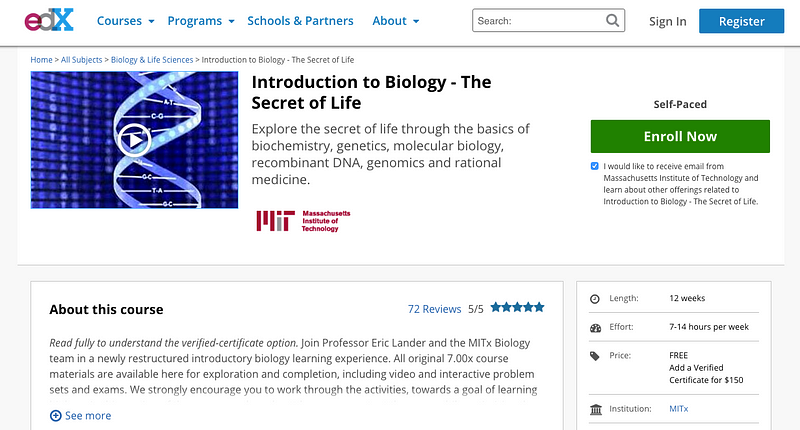
Task: Click Sign In in the header
Action: click(667, 21)
